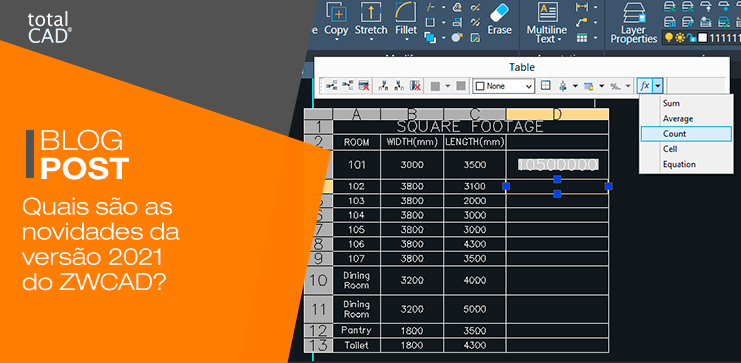Open the None background fill combo box
The height and width of the screenshot is (363, 741).
coord(503,86)
